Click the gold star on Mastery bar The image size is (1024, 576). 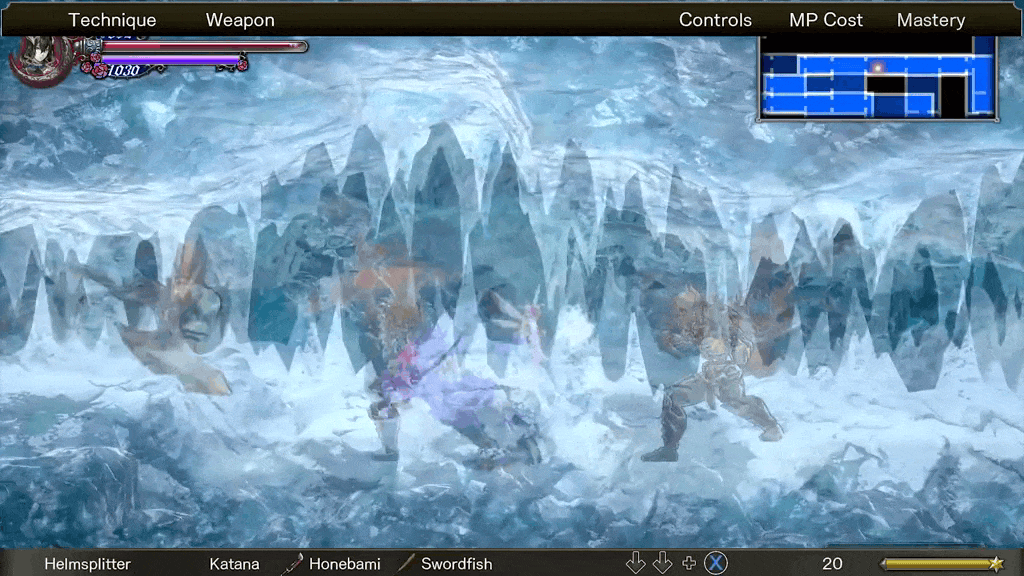tap(996, 563)
